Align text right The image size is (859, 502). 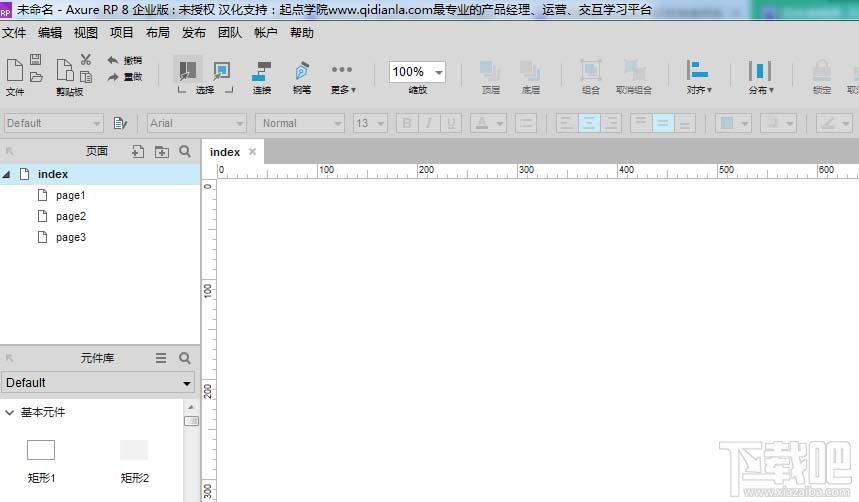click(611, 123)
